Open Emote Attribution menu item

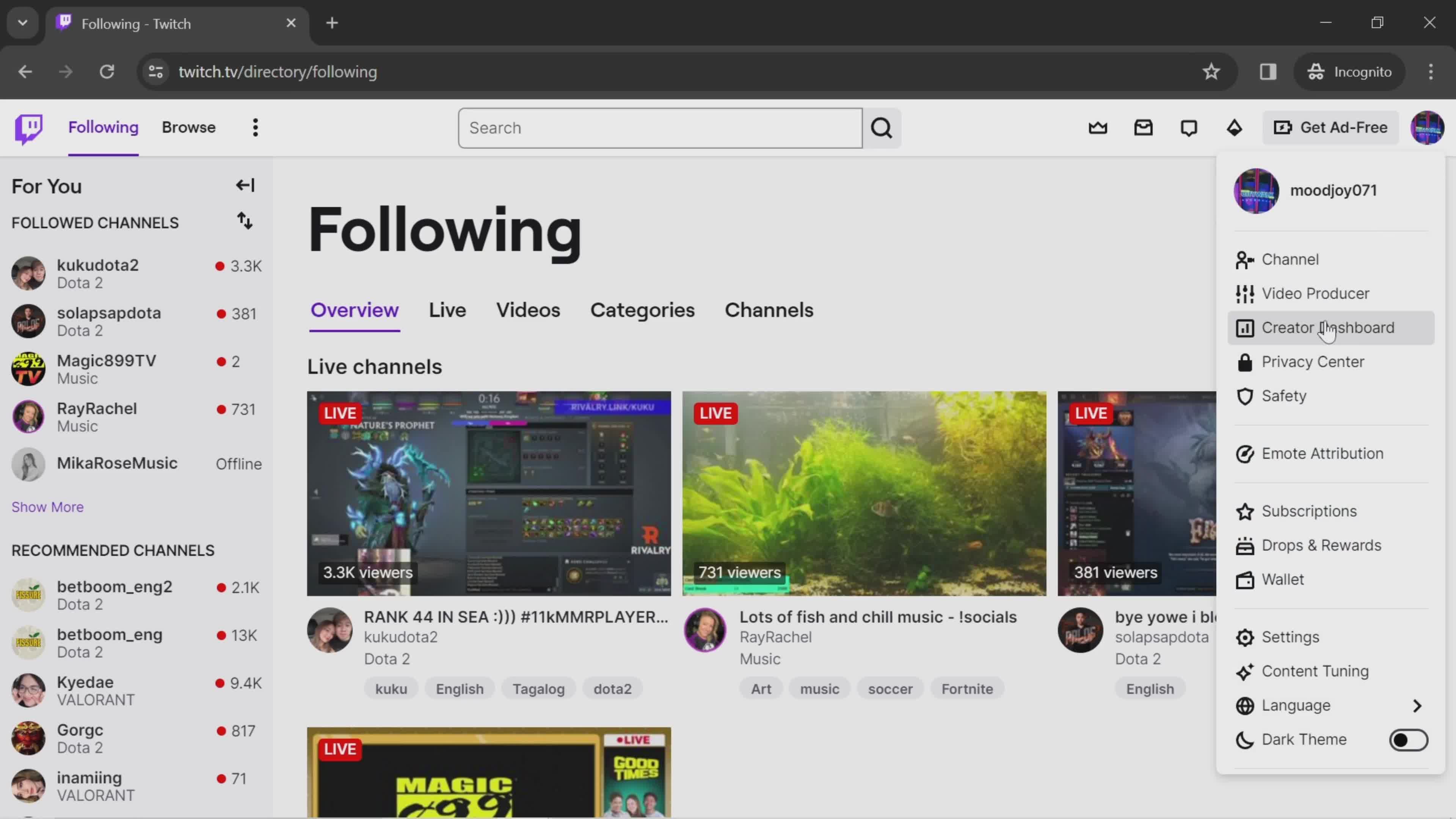(x=1330, y=454)
